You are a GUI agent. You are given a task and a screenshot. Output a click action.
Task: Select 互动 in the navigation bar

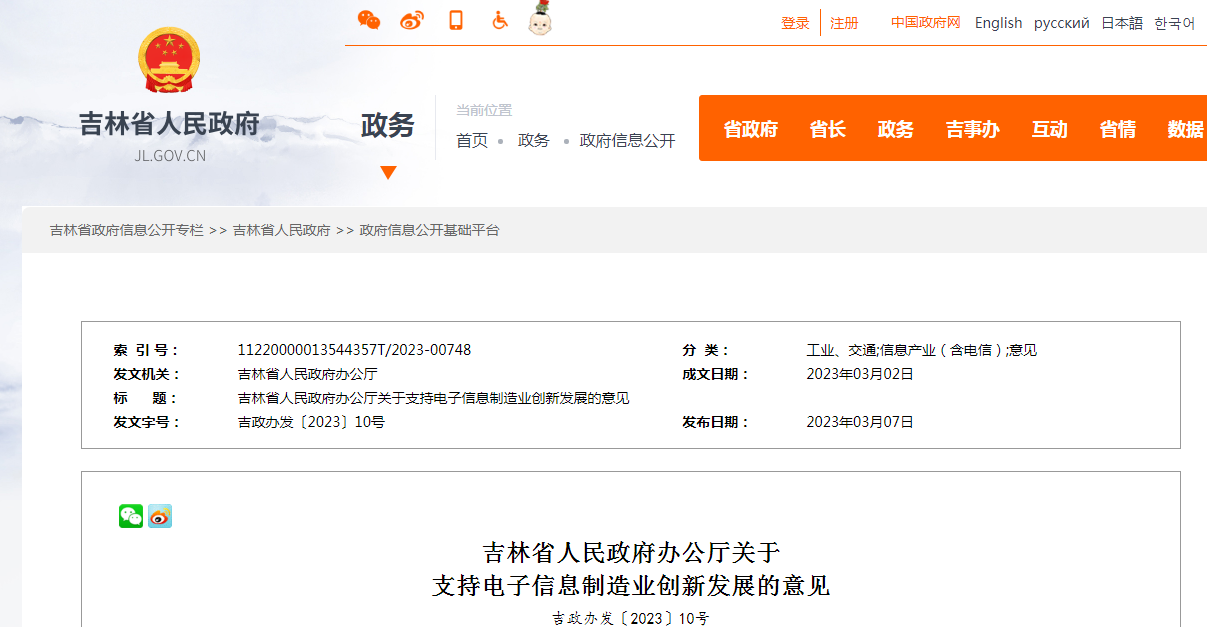coord(1049,129)
